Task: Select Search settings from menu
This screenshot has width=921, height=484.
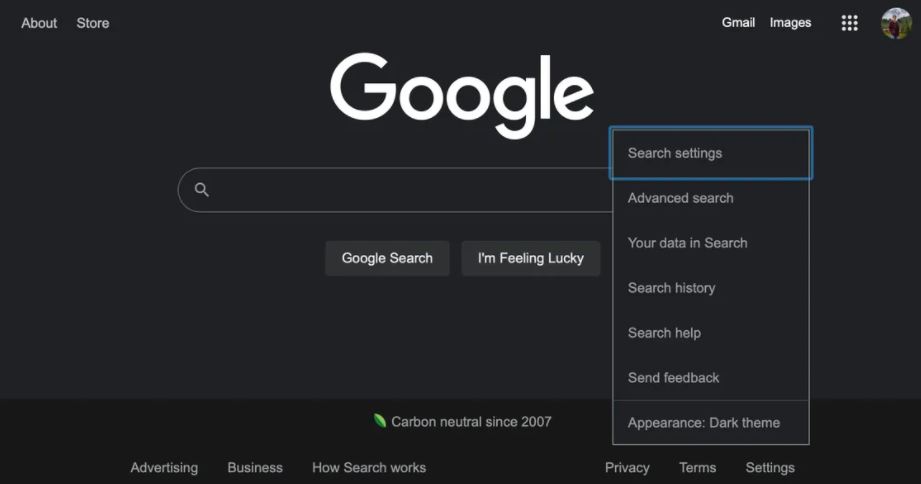Action: click(x=675, y=153)
